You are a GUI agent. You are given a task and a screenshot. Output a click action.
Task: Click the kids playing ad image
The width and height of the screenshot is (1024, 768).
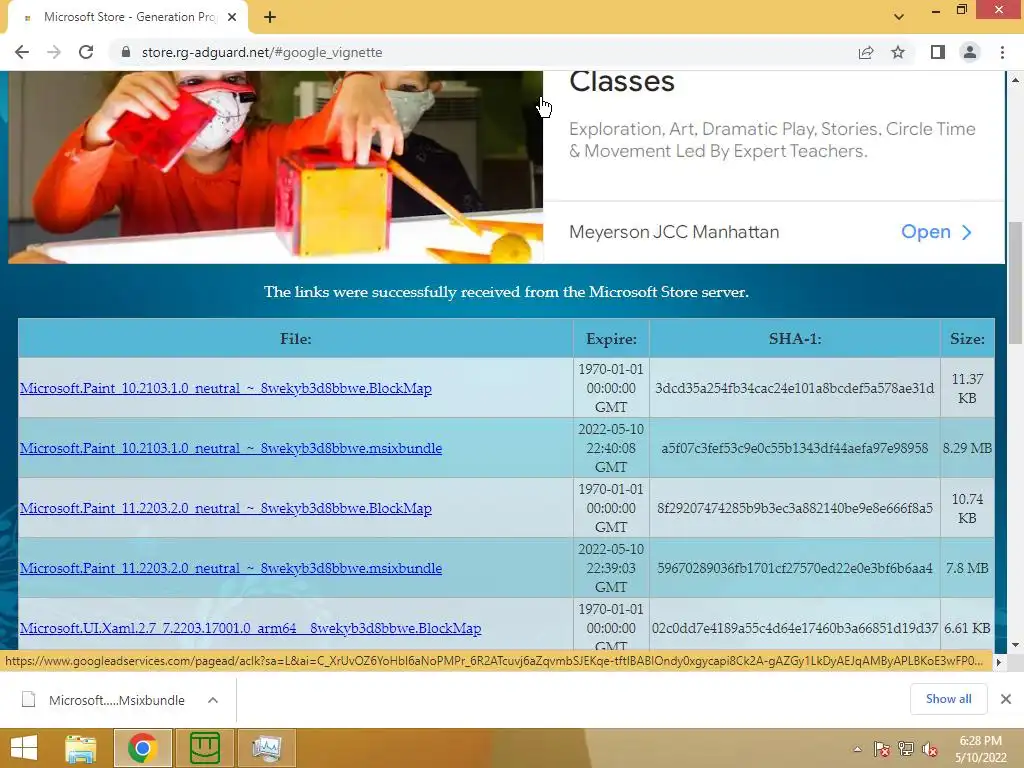[275, 167]
